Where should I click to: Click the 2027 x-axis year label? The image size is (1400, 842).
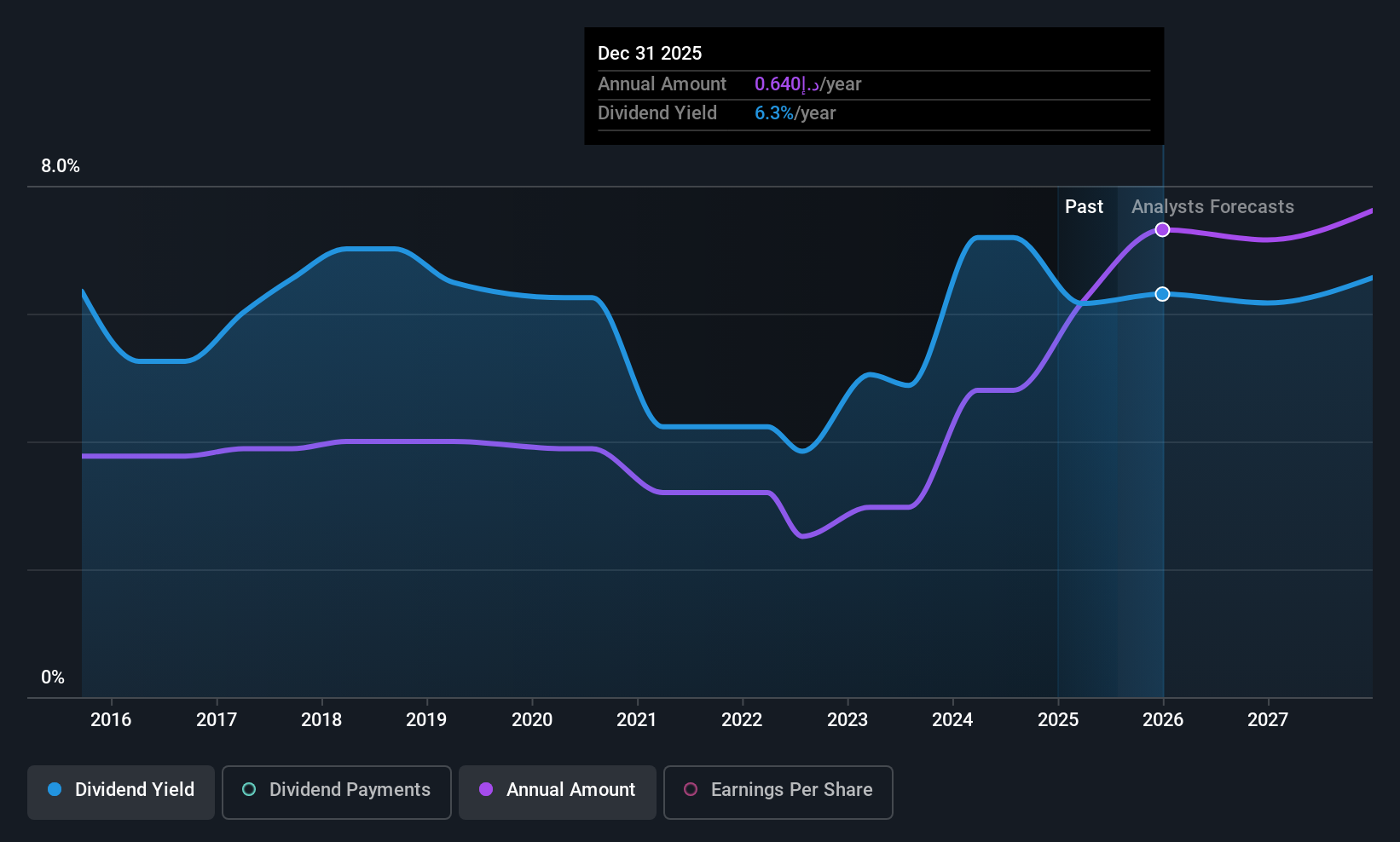pyautogui.click(x=1268, y=719)
